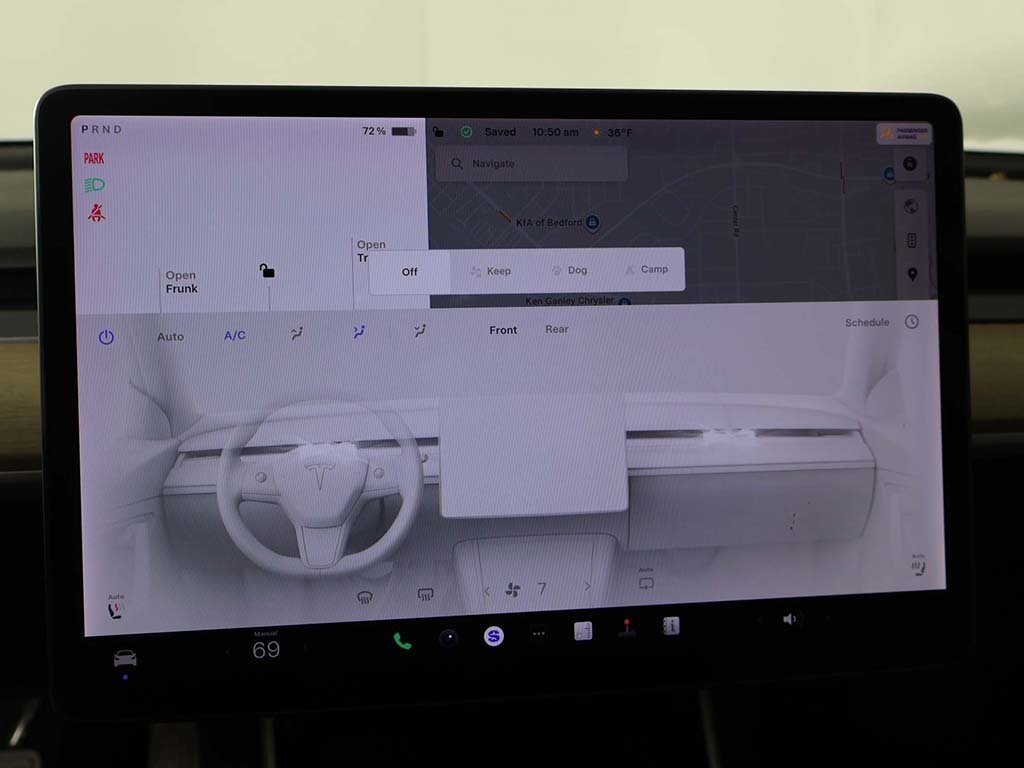Tap the climate power icon
The height and width of the screenshot is (768, 1024).
tap(106, 337)
